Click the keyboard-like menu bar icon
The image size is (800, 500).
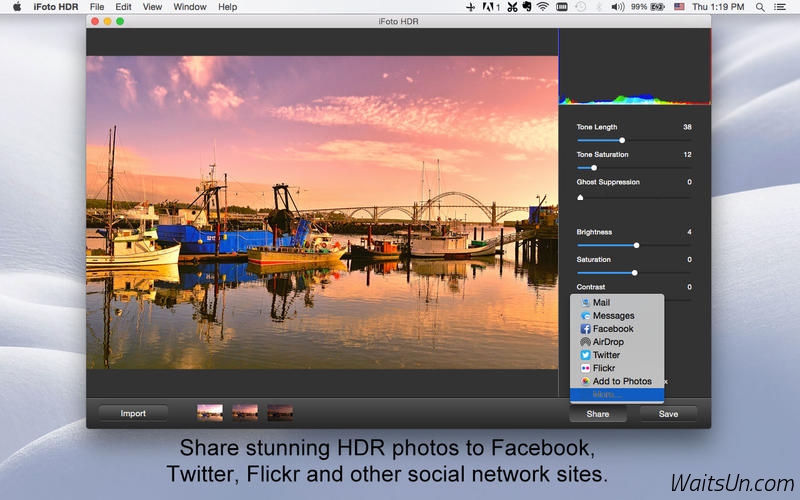562,7
